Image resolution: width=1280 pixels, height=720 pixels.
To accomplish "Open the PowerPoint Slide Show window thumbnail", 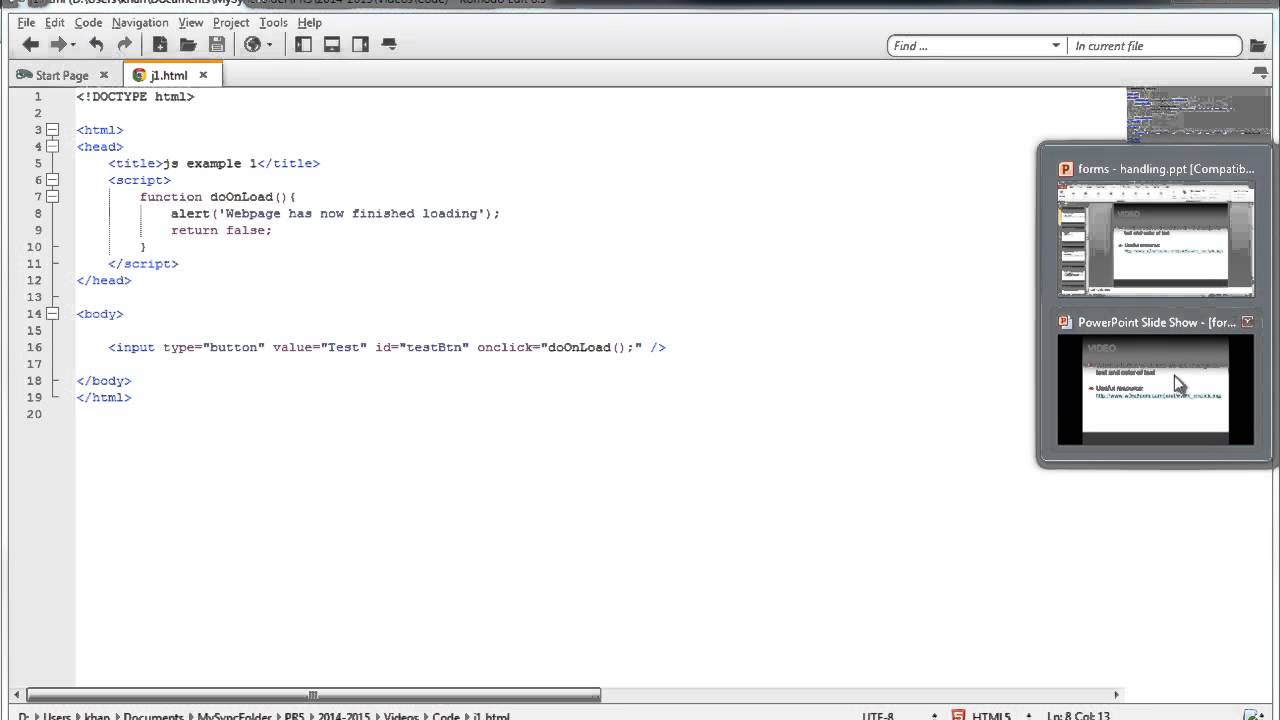I will tap(1156, 389).
